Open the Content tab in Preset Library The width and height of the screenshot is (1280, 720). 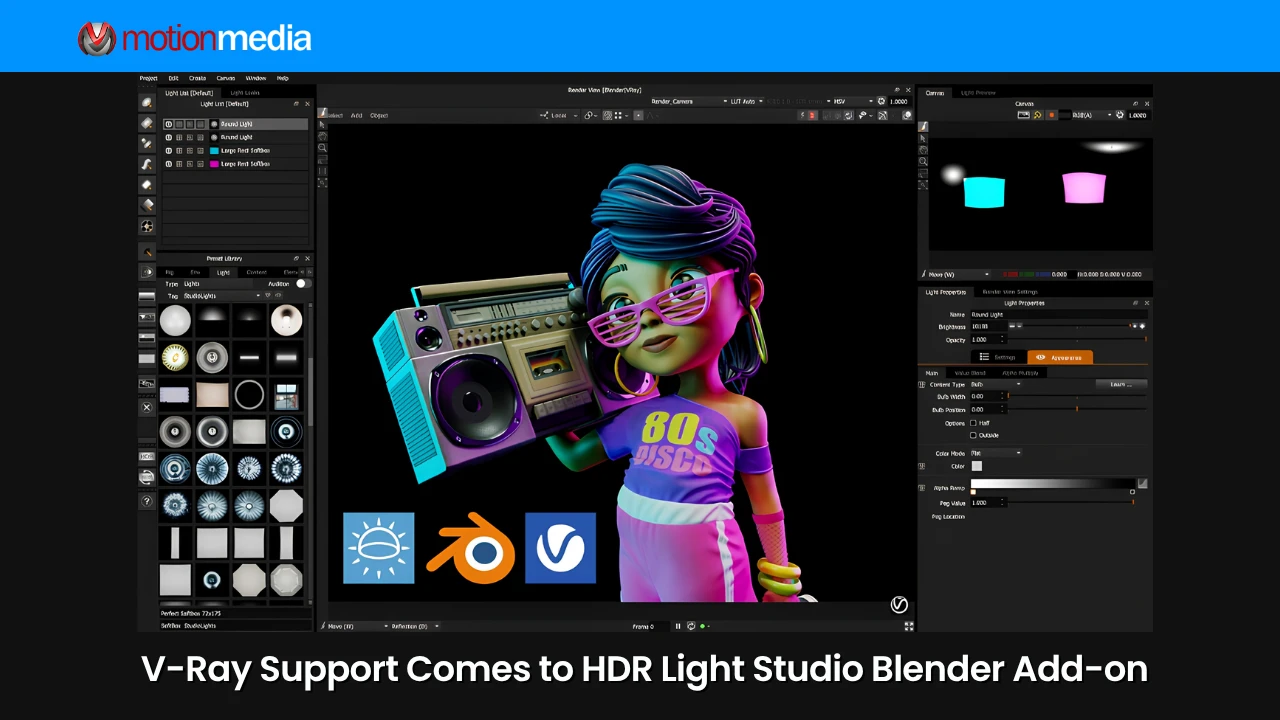click(x=257, y=272)
